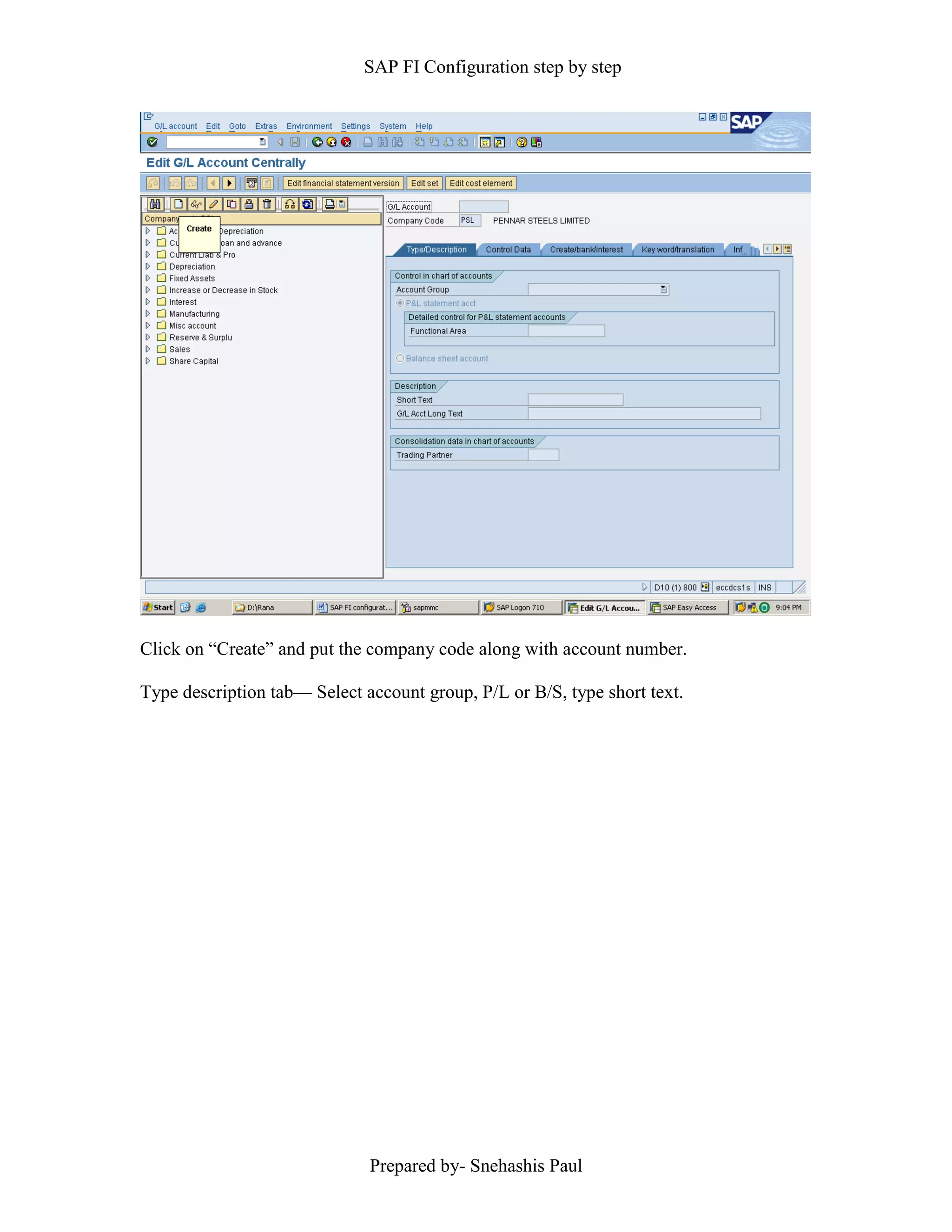Open the Extras menu
Viewport: 952px width, 1232px height.
click(x=265, y=126)
